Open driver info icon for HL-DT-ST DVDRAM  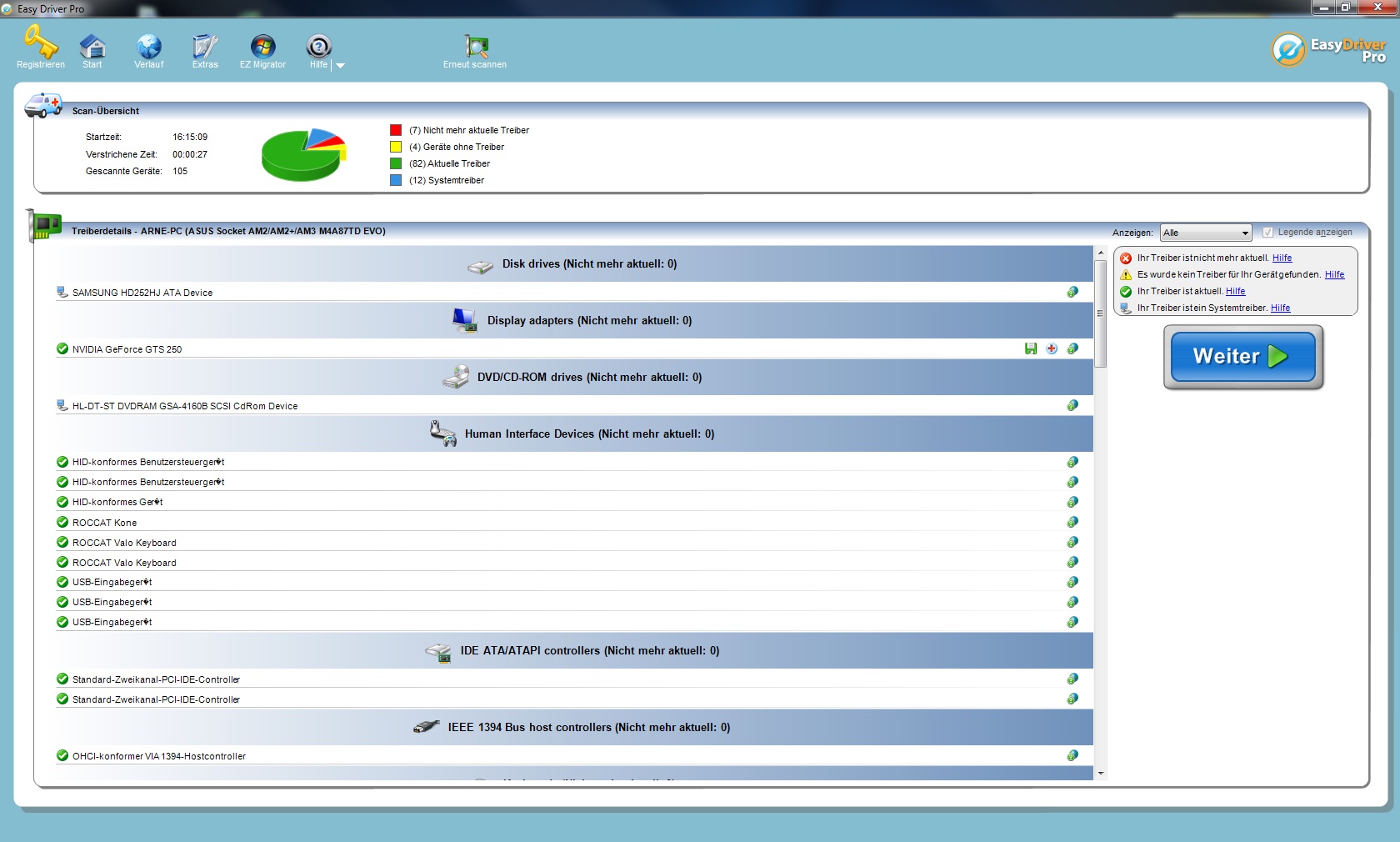coord(1072,405)
